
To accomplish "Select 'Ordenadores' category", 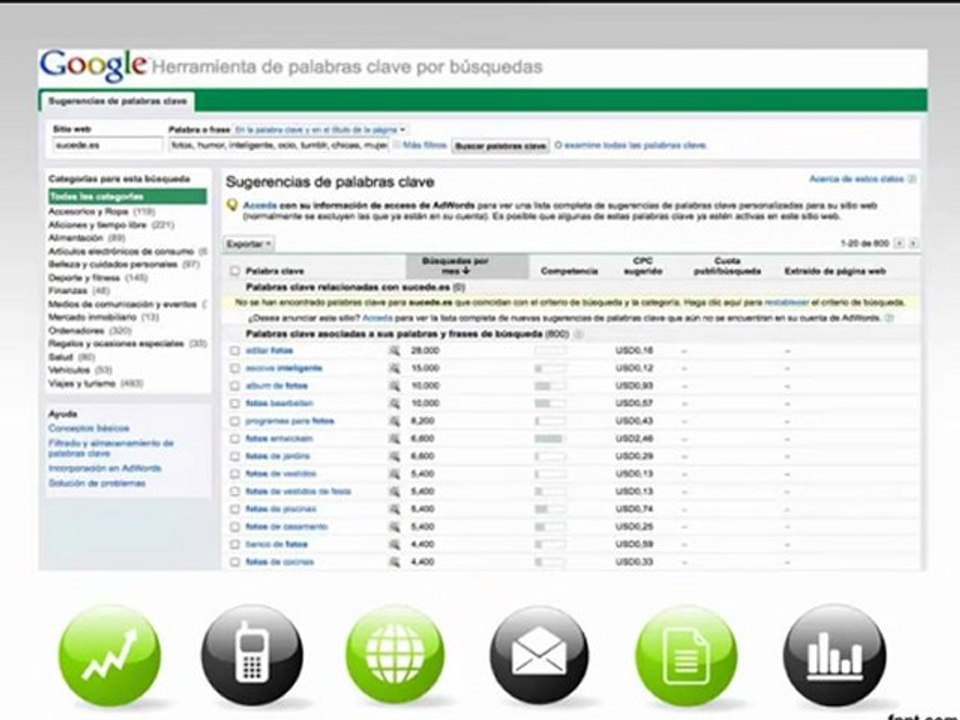I will pyautogui.click(x=90, y=331).
